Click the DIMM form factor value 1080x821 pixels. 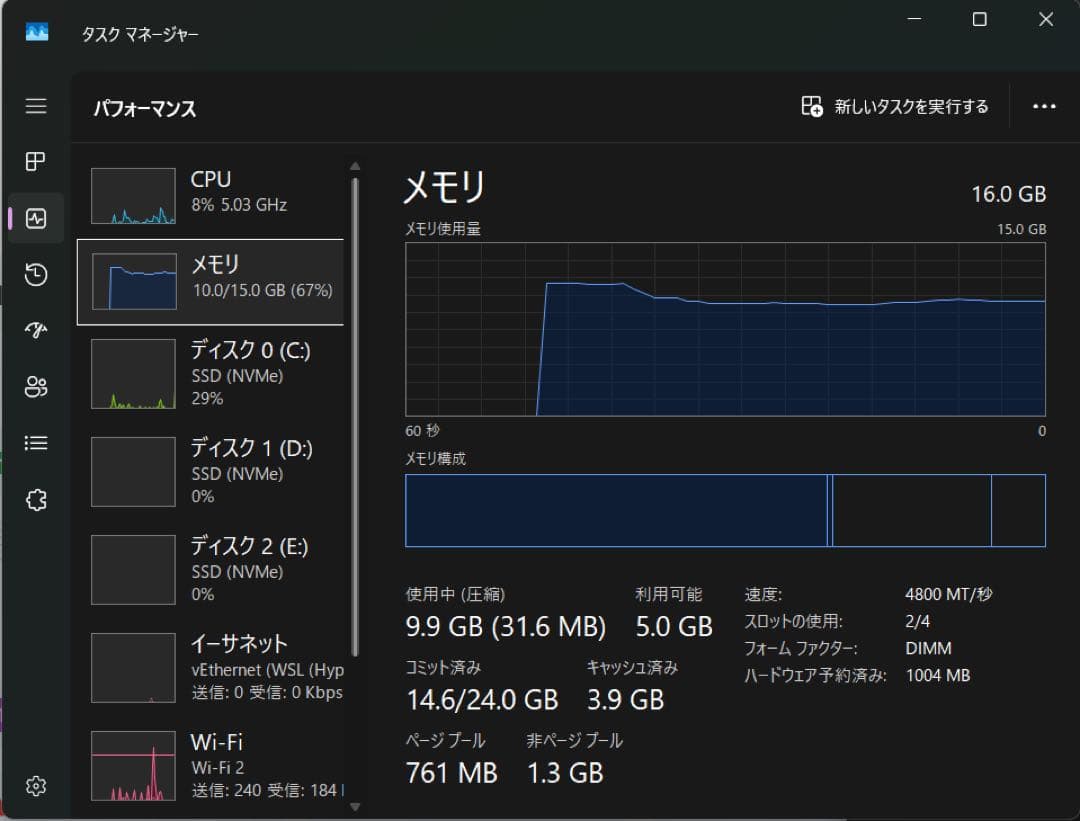click(x=928, y=648)
